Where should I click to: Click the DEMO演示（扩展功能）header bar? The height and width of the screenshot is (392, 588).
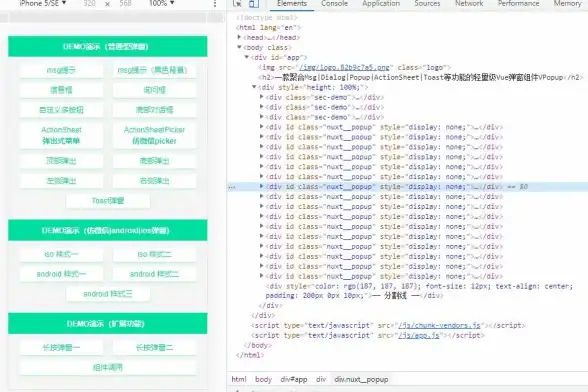click(108, 323)
